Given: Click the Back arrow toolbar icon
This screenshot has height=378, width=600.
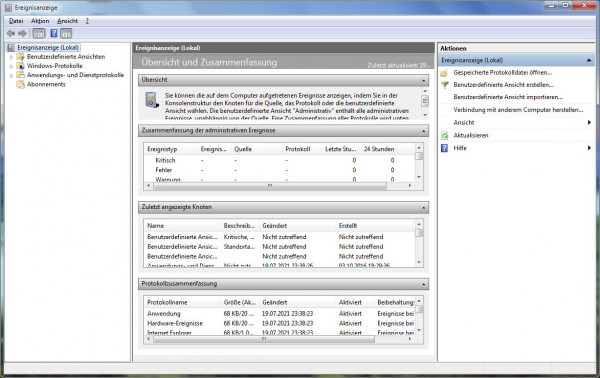Looking at the screenshot, I should [x=11, y=33].
